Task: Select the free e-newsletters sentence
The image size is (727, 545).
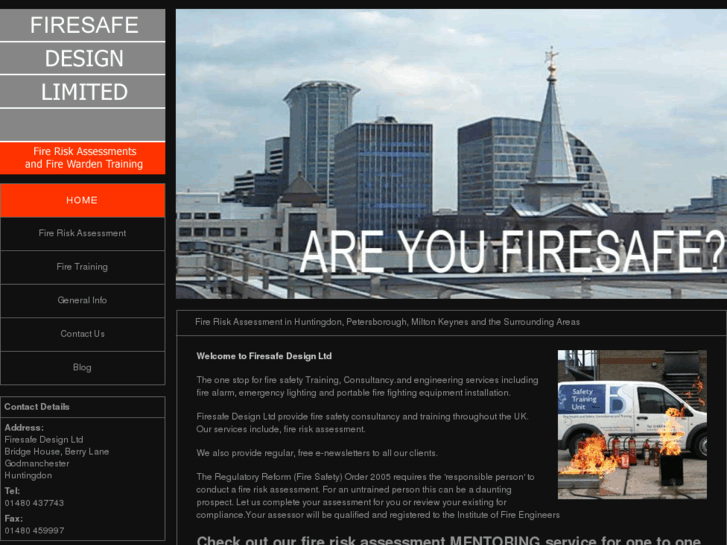Action: point(317,453)
